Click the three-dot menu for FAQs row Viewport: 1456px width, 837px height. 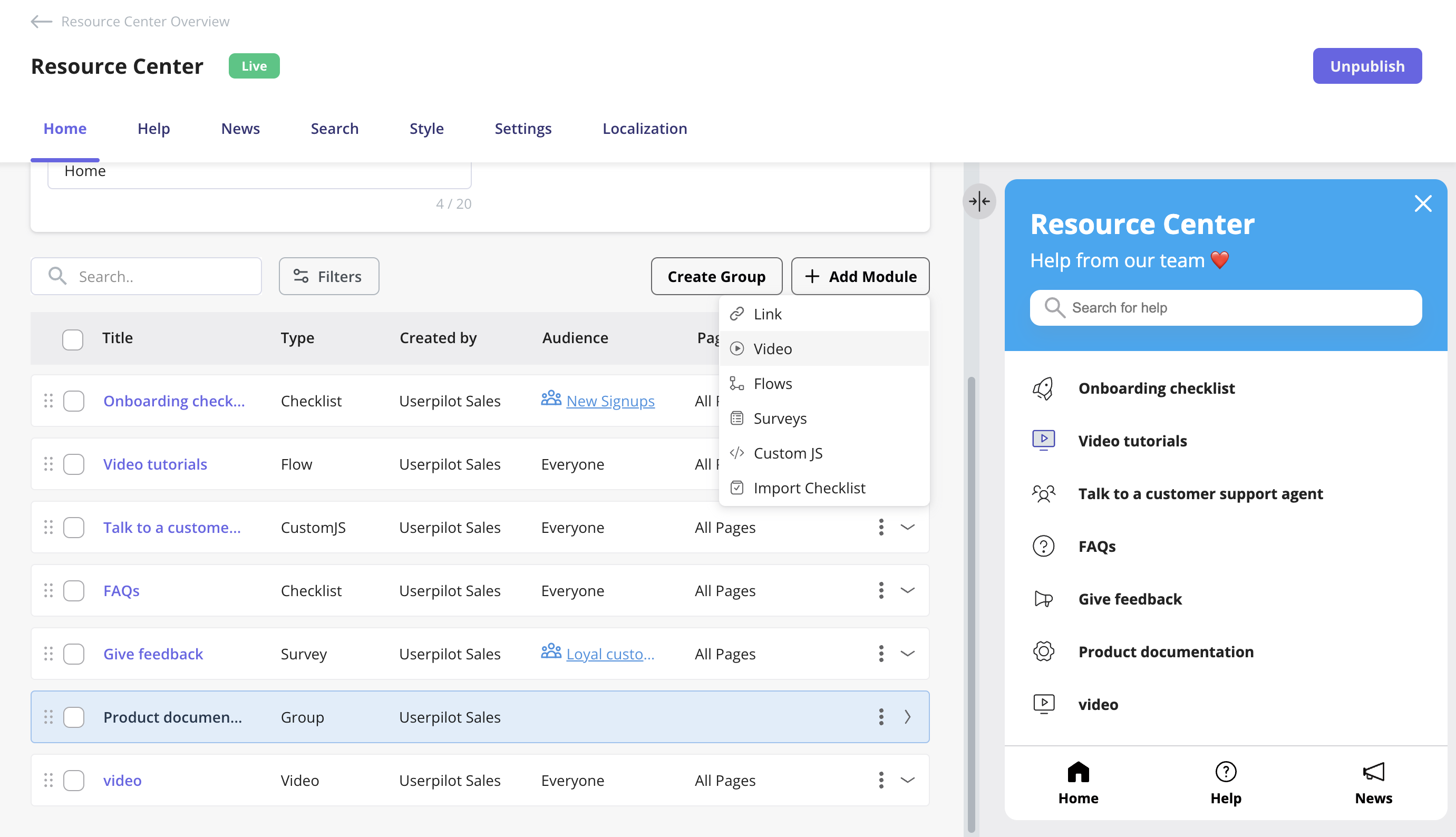pos(881,590)
